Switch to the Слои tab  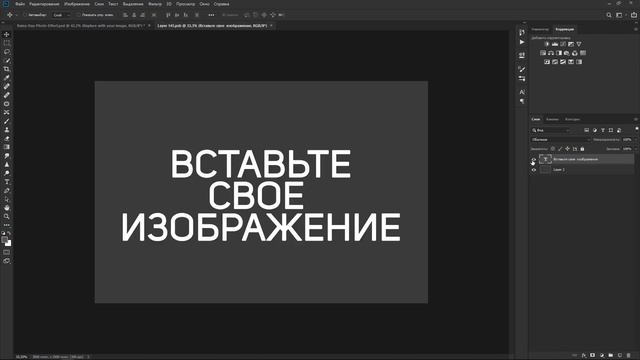coord(536,119)
